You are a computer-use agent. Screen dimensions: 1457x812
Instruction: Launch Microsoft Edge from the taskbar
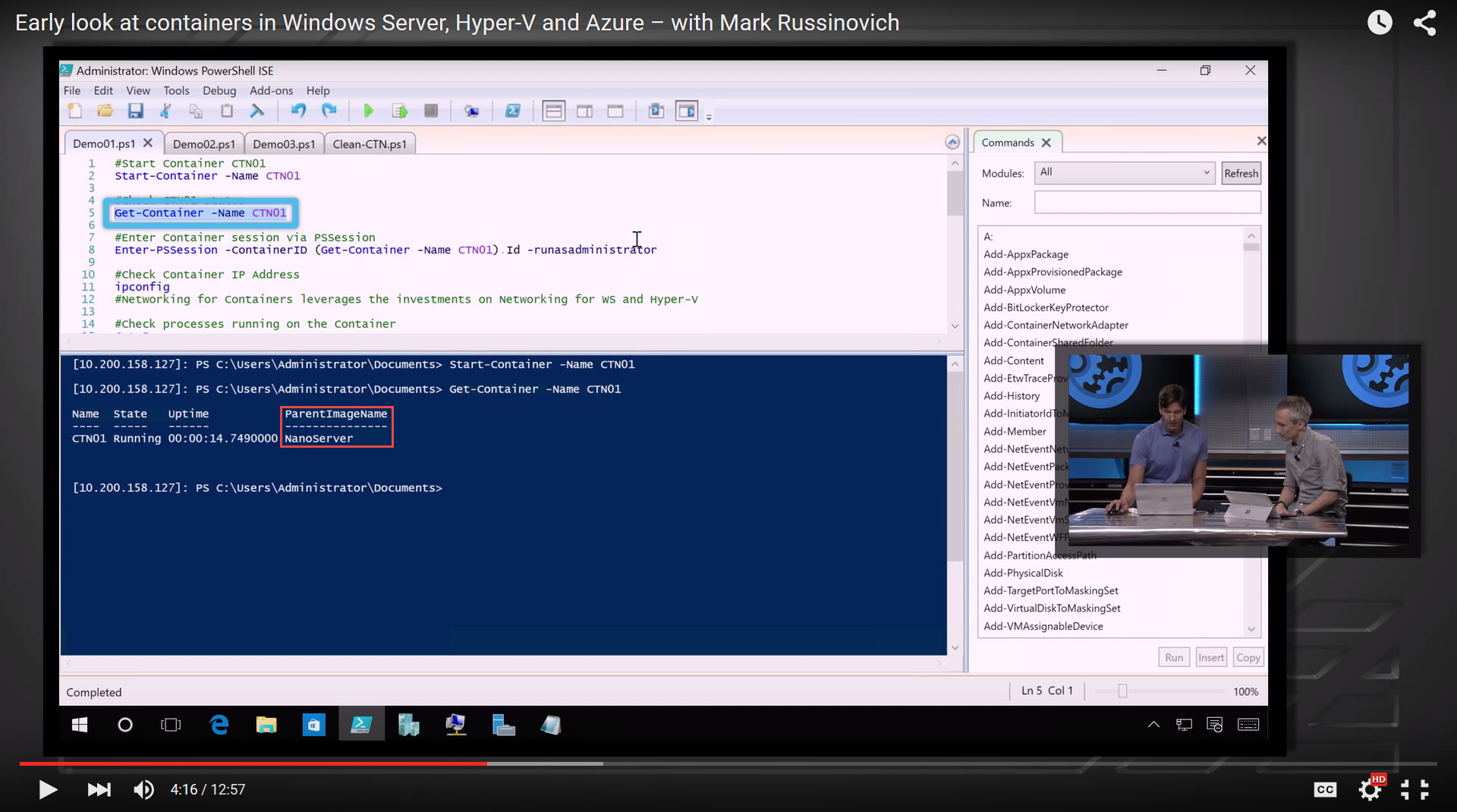[x=219, y=725]
